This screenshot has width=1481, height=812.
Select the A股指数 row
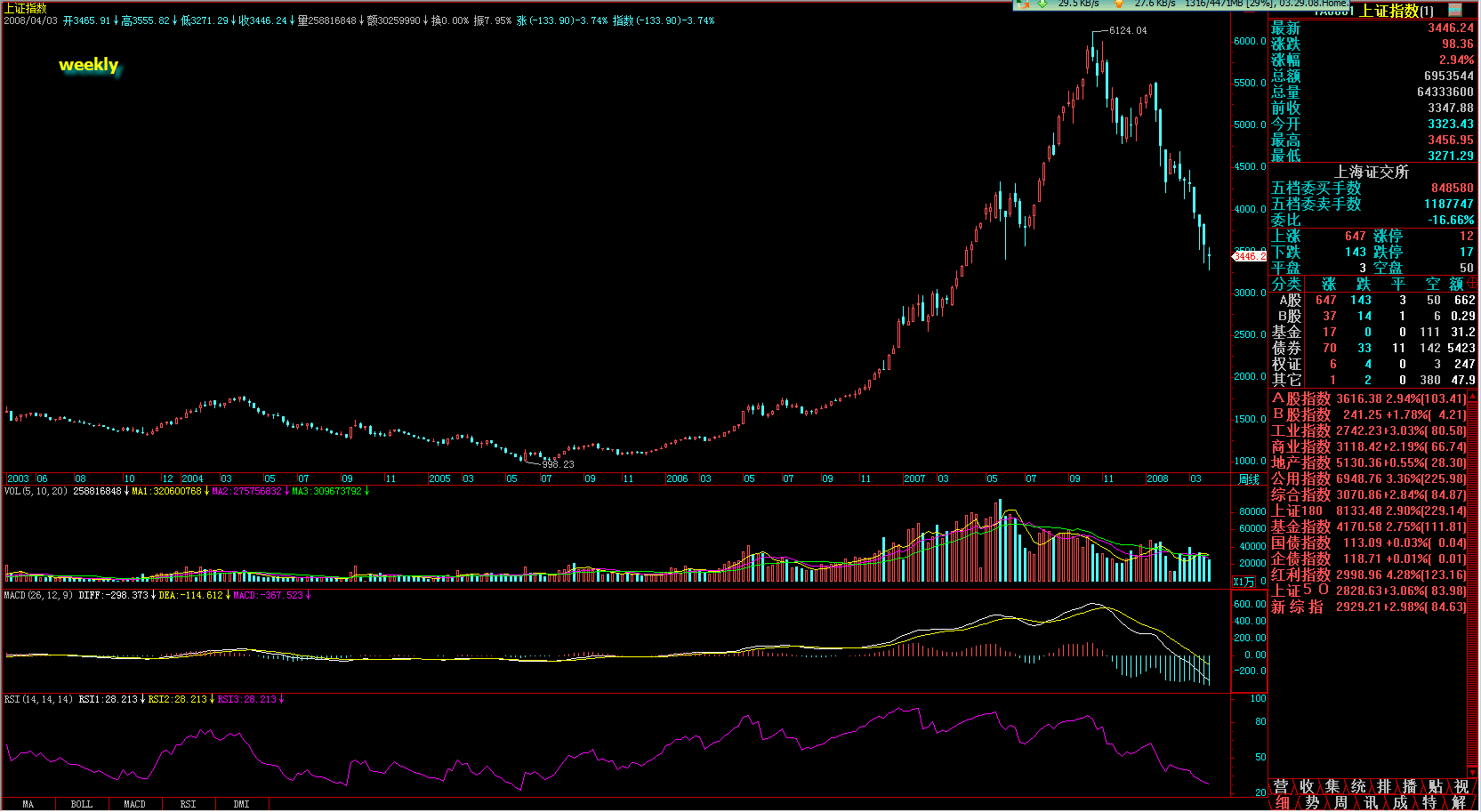(1369, 398)
